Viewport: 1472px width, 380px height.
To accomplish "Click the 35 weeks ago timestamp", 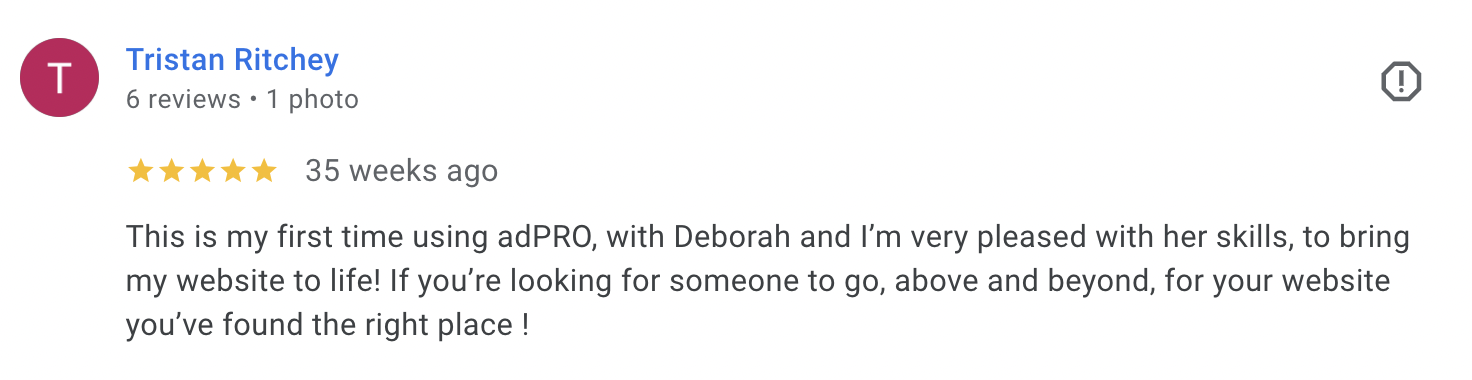I will click(x=401, y=171).
